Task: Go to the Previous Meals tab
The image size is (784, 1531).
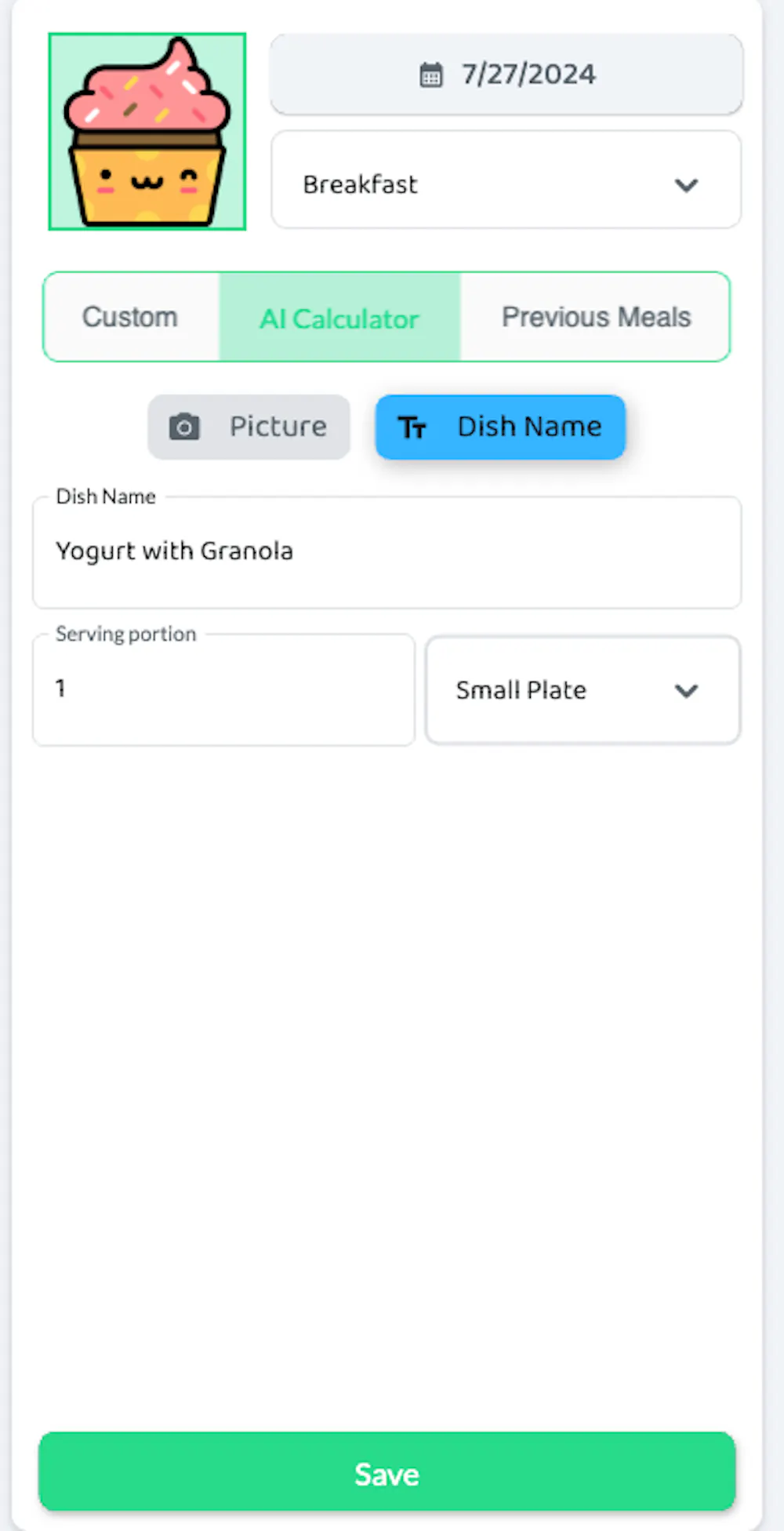Action: tap(596, 317)
